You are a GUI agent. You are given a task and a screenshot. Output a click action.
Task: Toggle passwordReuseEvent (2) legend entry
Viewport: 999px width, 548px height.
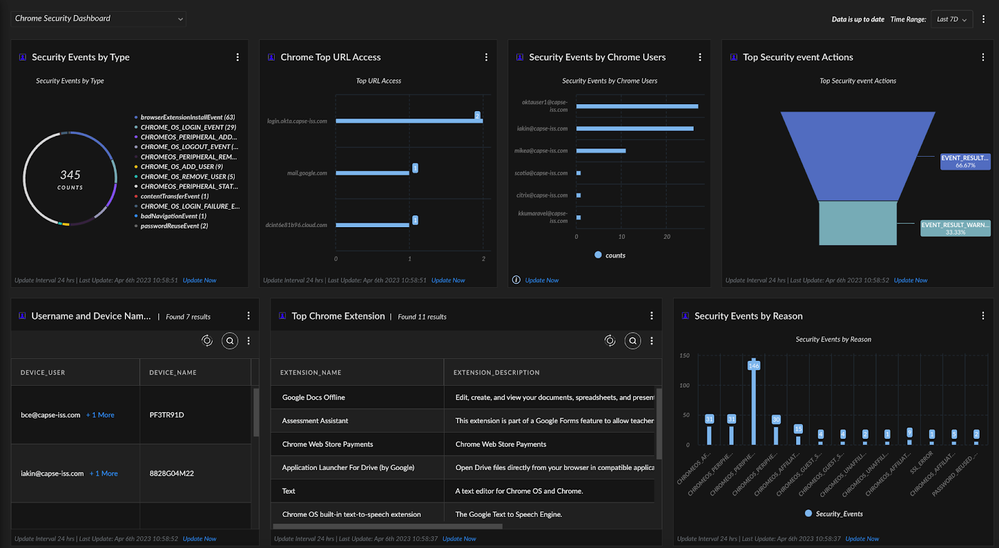(171, 226)
